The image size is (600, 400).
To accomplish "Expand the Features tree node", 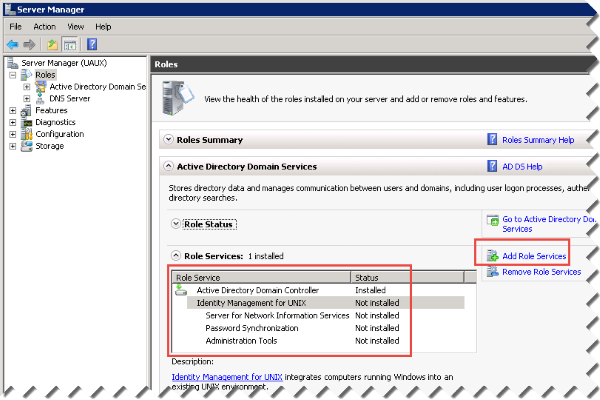I will (13, 110).
